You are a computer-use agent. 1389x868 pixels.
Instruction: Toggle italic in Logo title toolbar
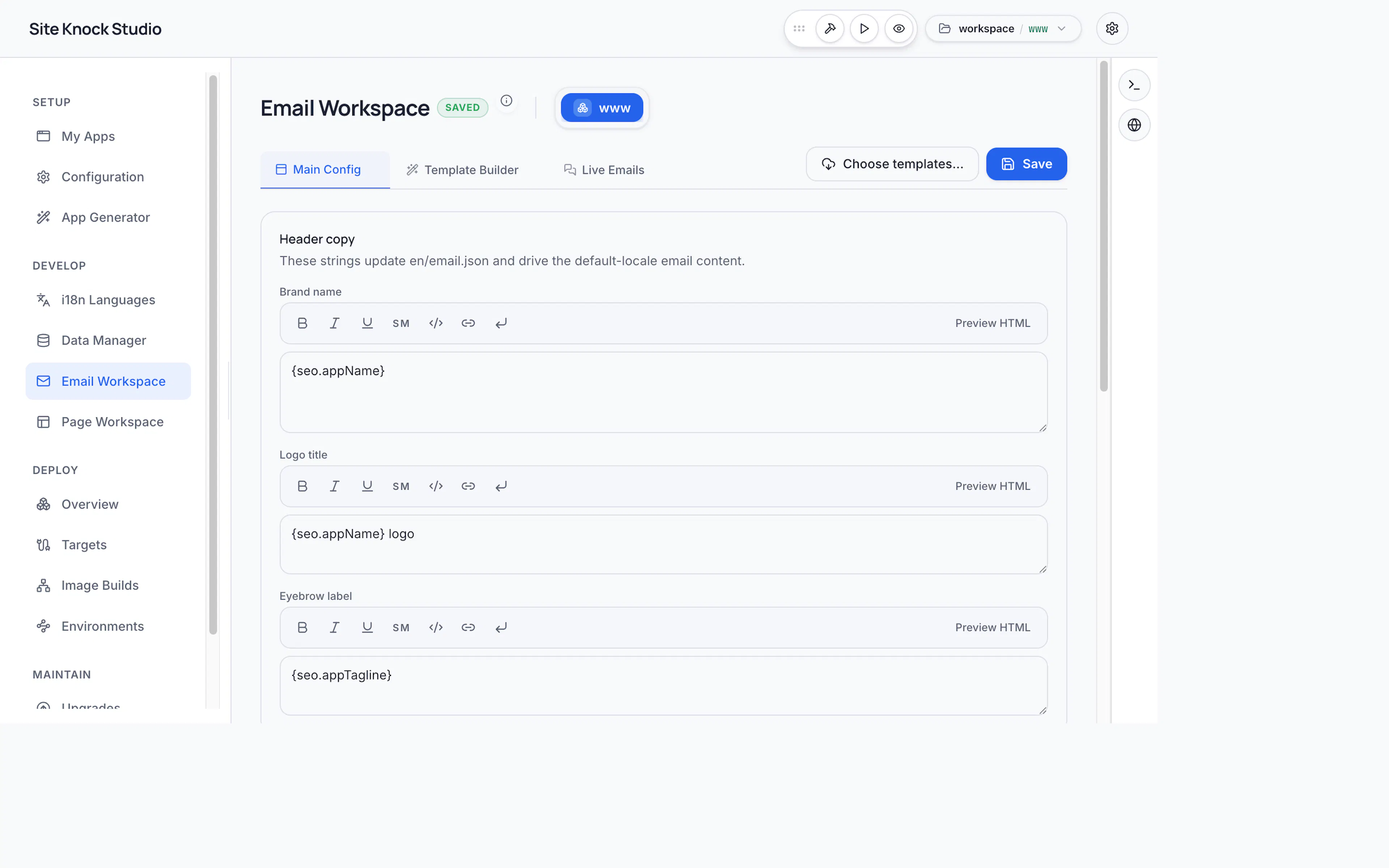click(334, 486)
